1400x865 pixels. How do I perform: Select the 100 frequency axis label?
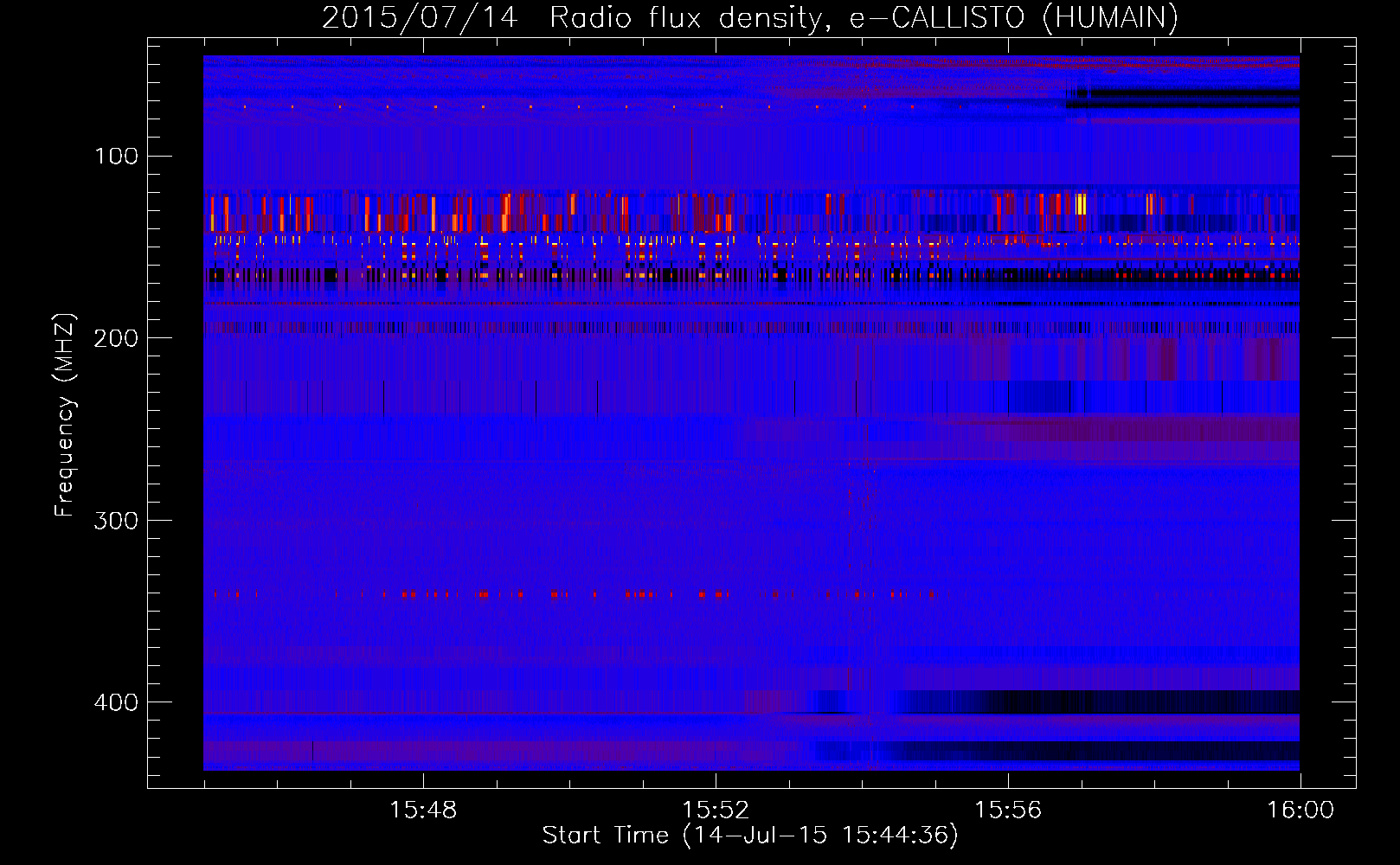116,157
